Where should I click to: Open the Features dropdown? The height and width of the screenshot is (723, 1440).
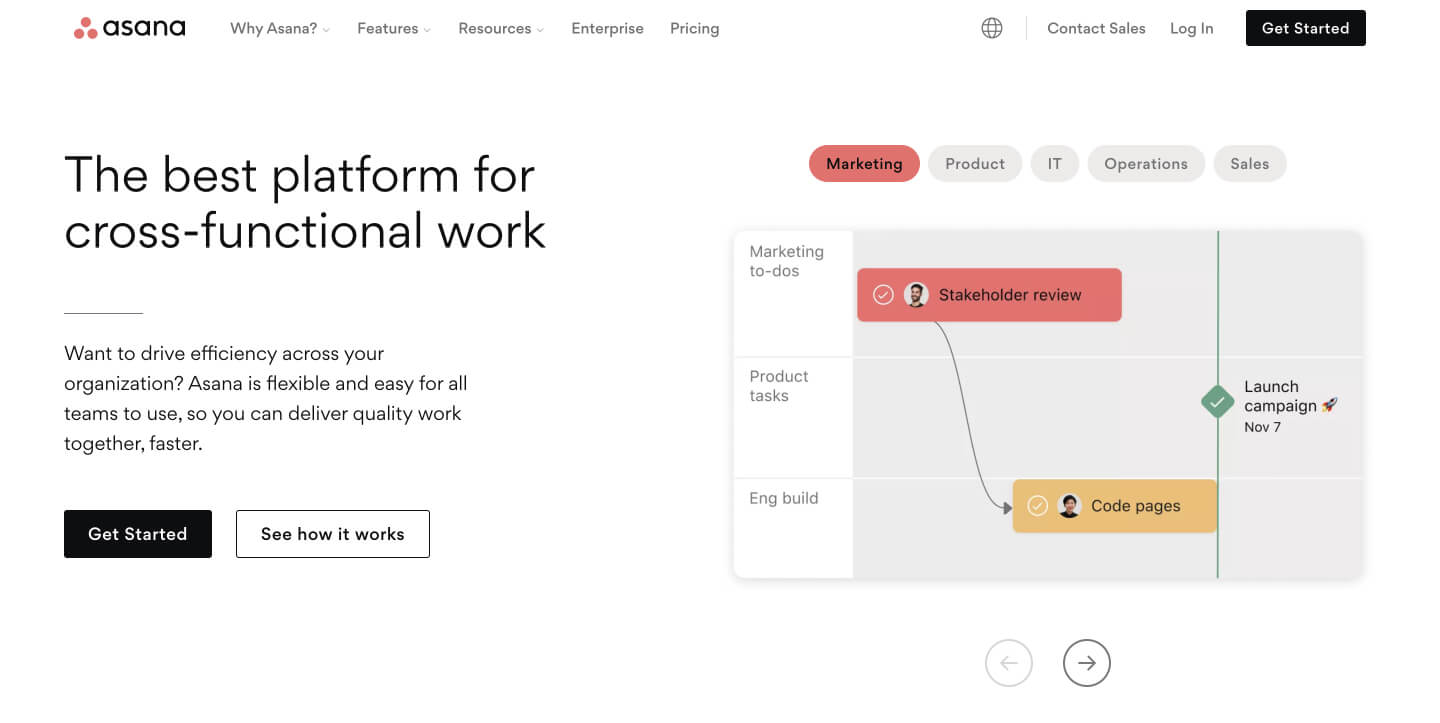393,28
